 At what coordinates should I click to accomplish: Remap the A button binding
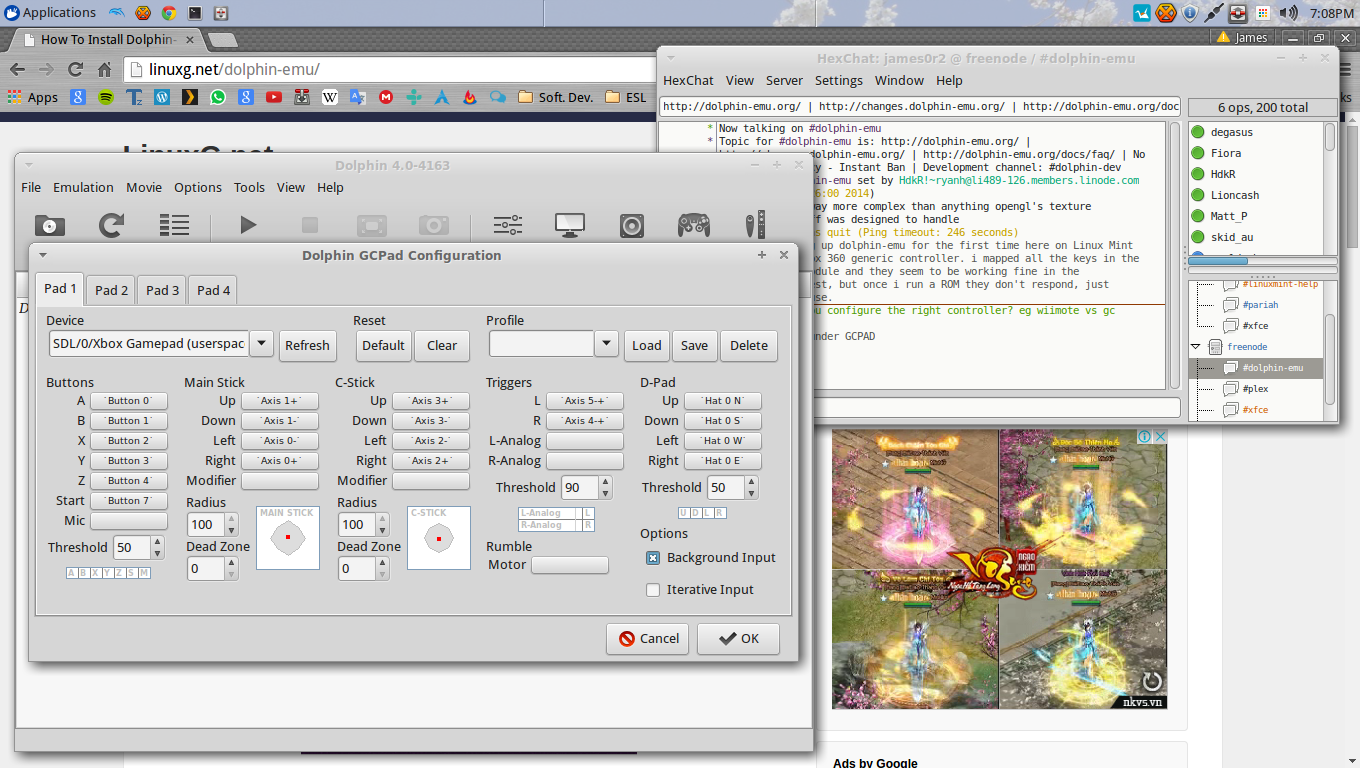(x=129, y=400)
